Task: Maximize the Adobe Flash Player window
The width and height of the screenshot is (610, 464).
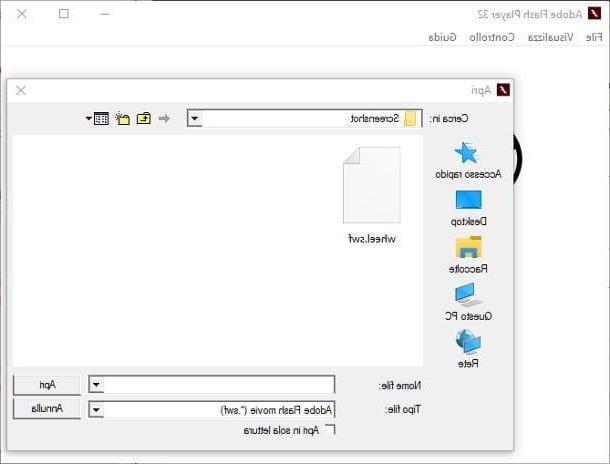Action: pos(64,14)
